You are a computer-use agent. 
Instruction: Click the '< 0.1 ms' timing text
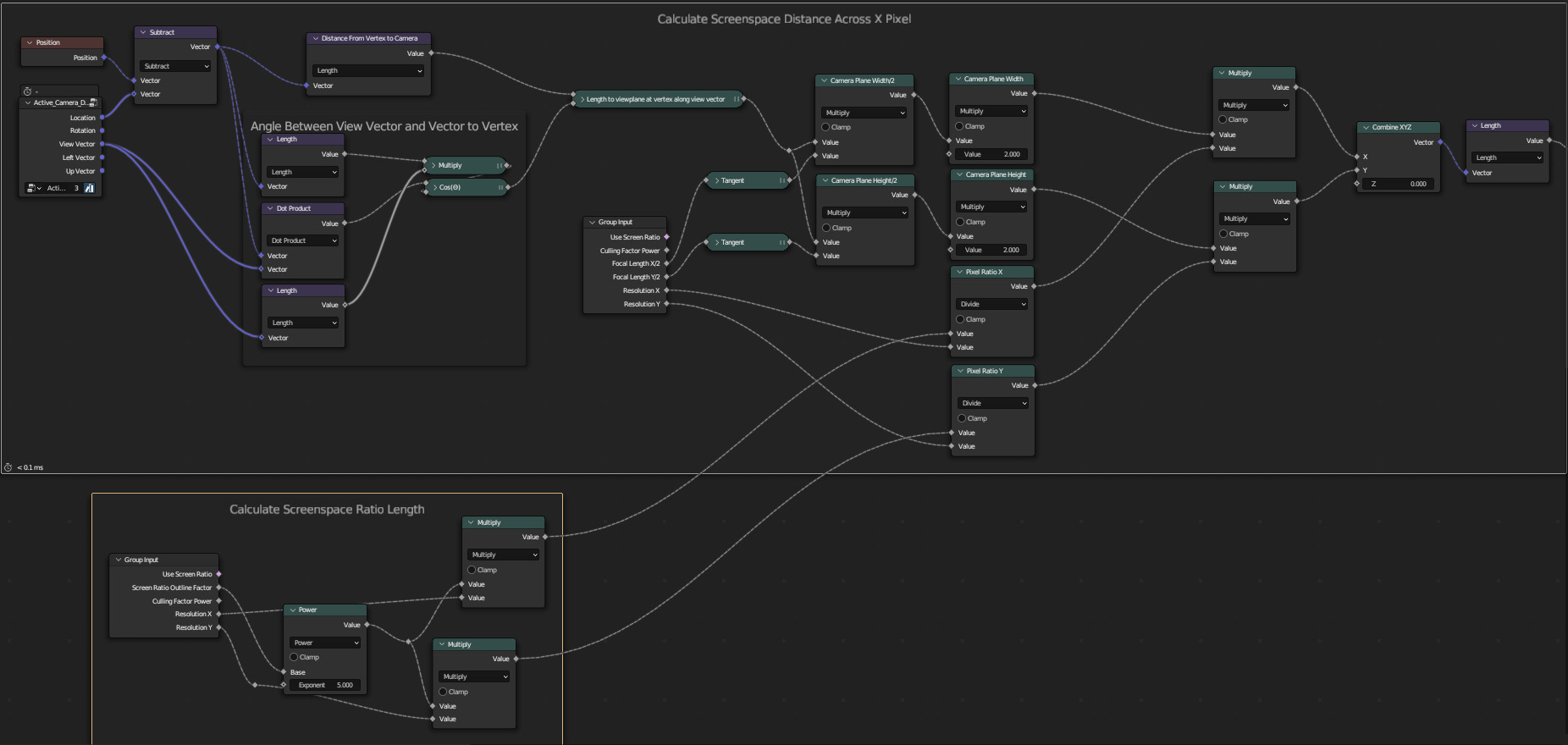[x=30, y=467]
